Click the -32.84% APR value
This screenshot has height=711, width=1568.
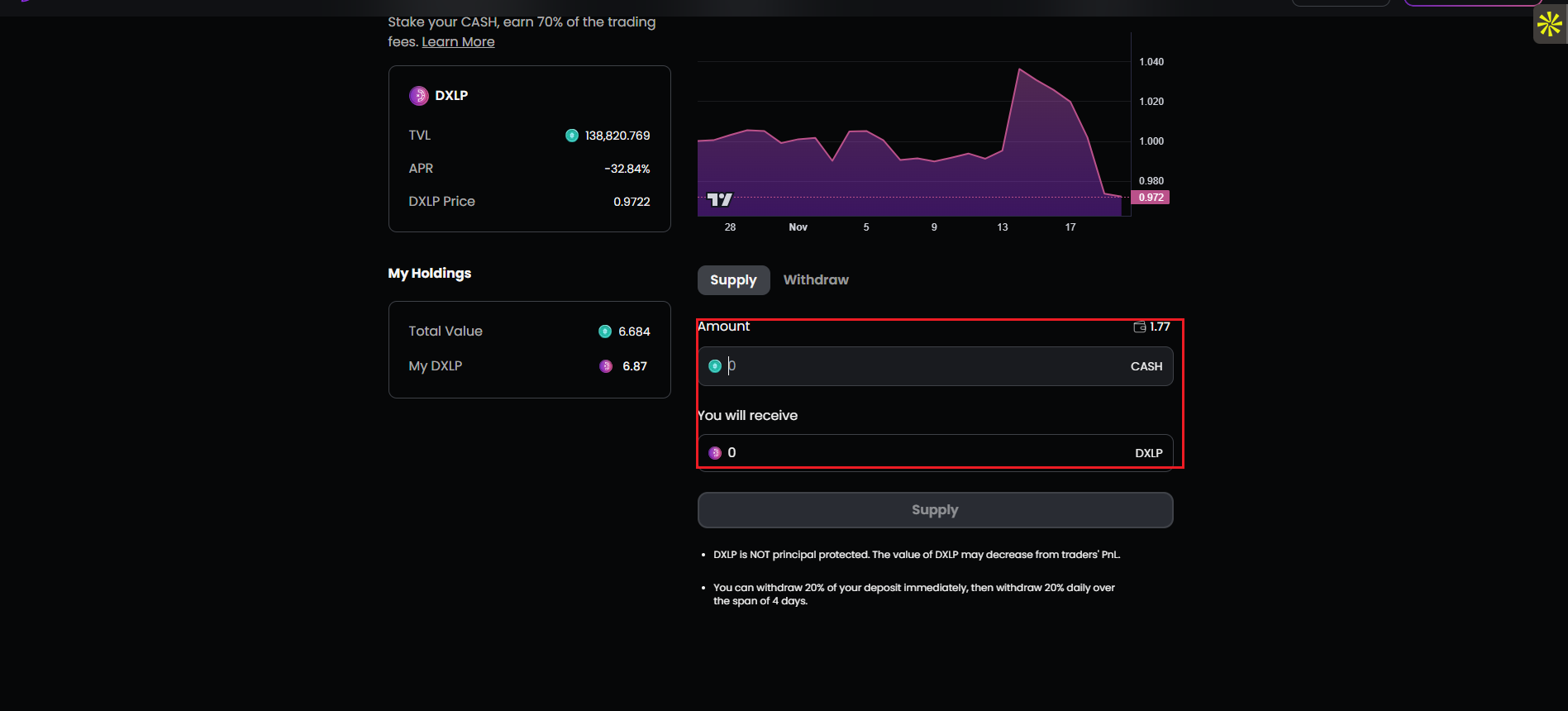tap(627, 169)
